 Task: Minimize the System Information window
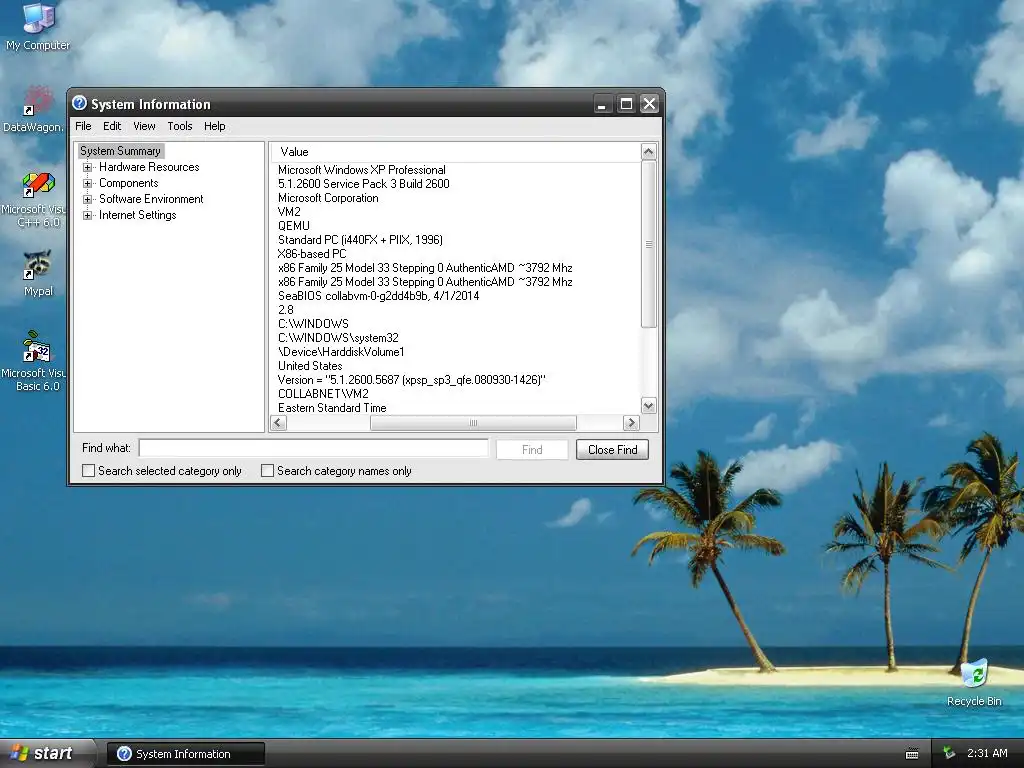[602, 104]
